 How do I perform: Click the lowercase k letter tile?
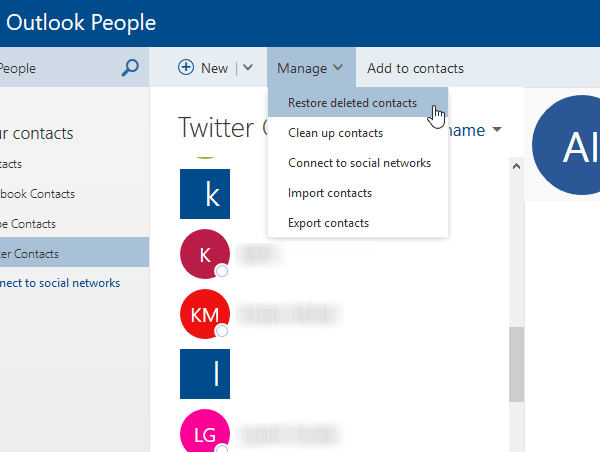(205, 194)
